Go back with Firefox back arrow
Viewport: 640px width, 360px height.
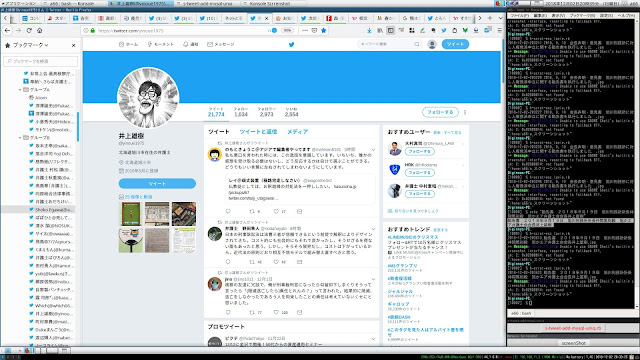pos(7,30)
